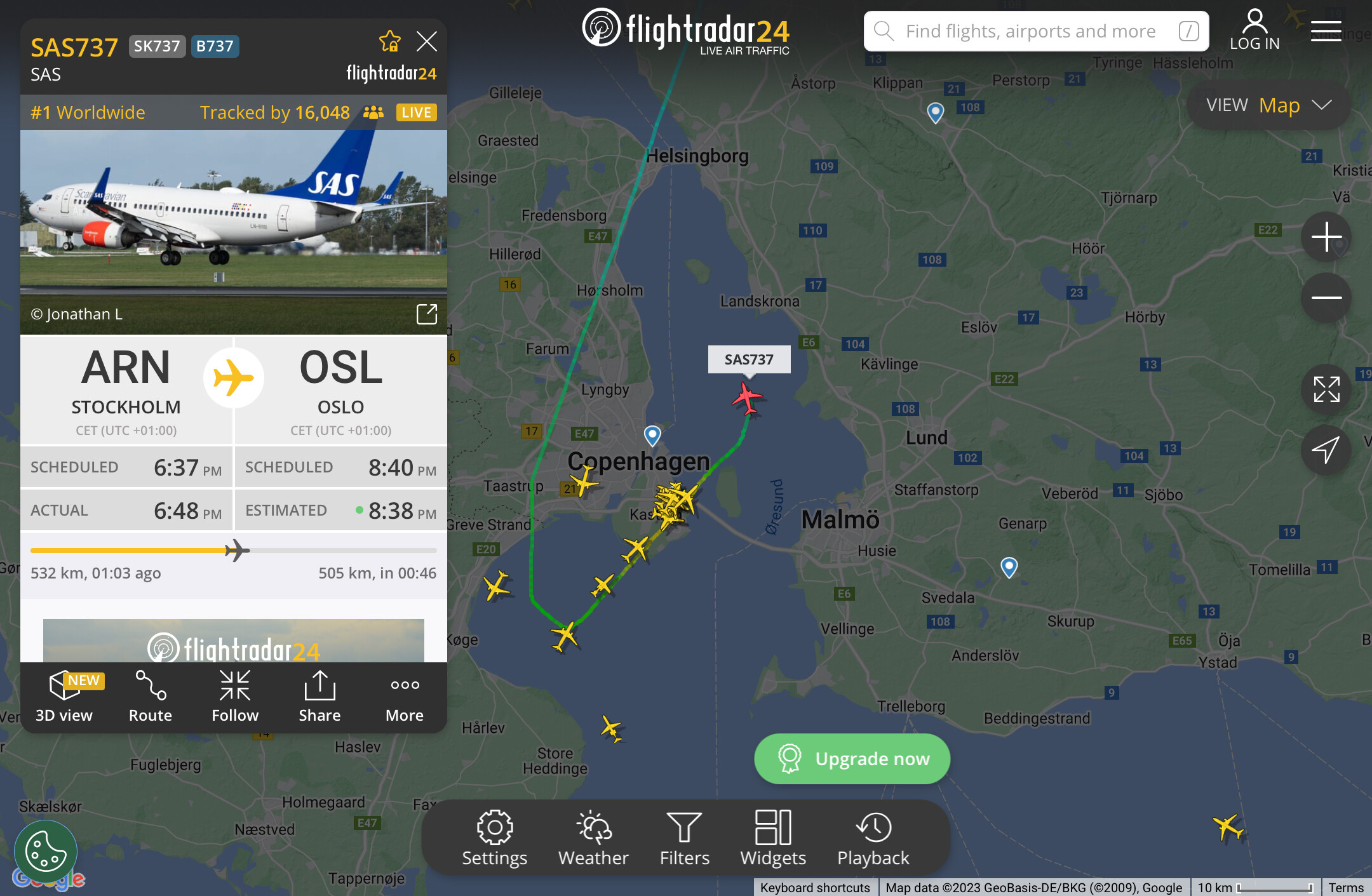Viewport: 1372px width, 896px height.
Task: Open the hamburger main menu
Action: [1326, 30]
